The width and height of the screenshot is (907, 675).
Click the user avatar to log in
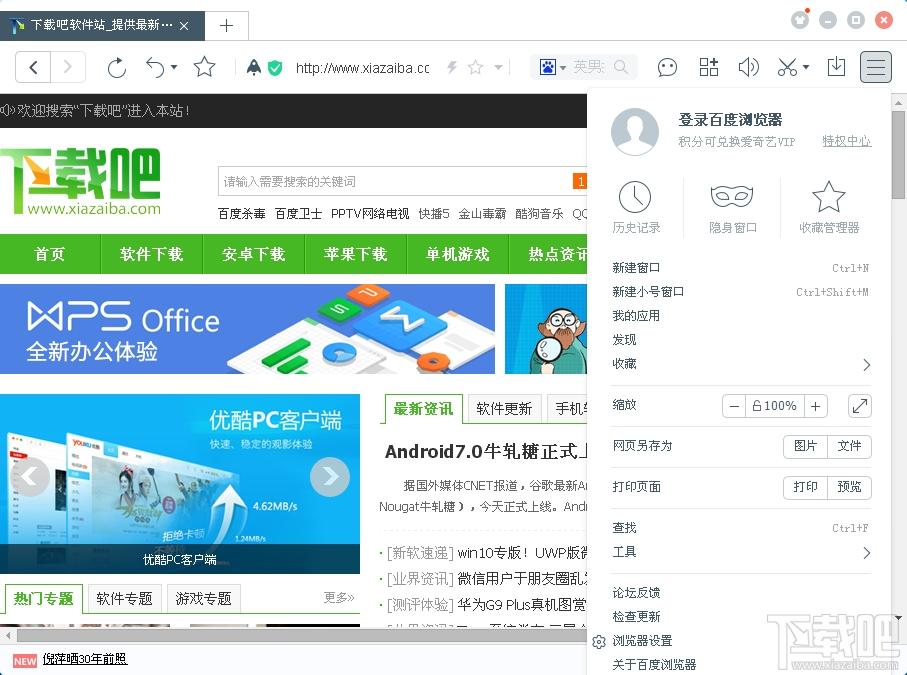(x=635, y=131)
